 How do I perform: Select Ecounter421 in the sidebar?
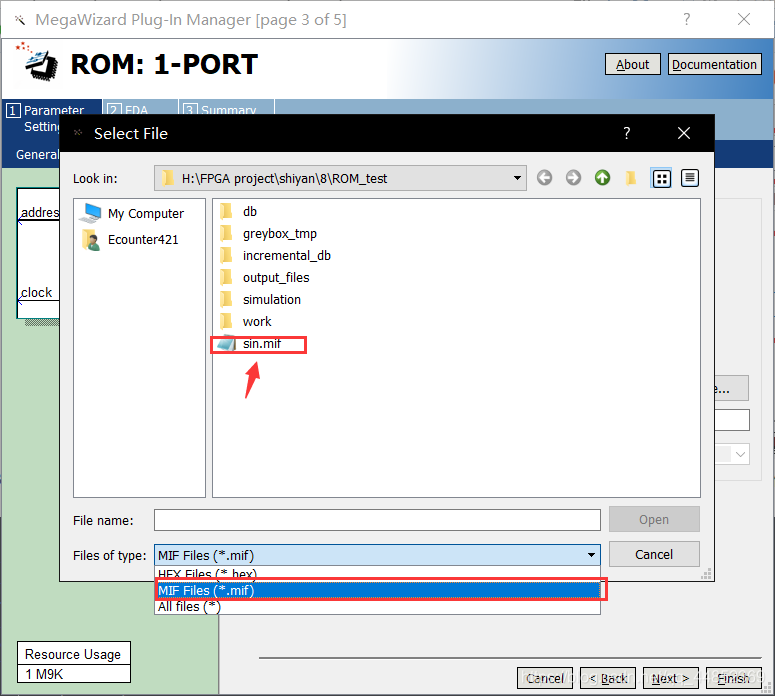coord(130,240)
